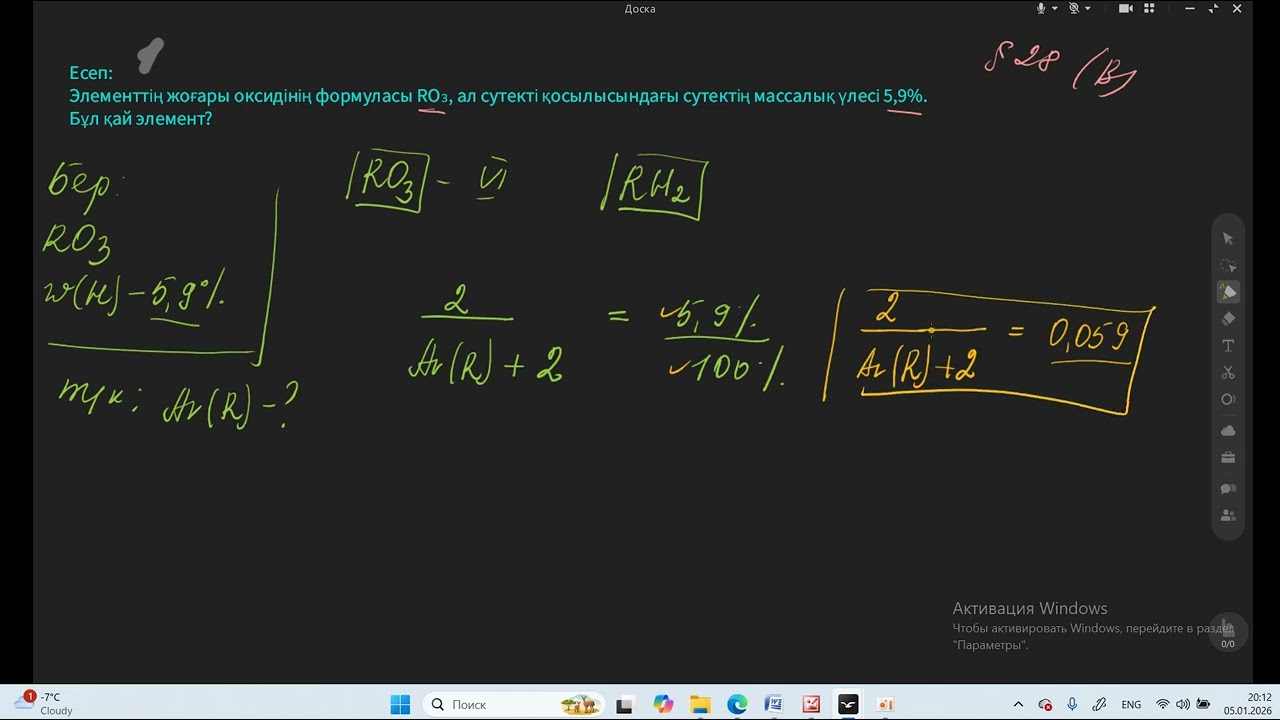Toggle the microphone in title bar
This screenshot has height=720, width=1280.
coord(1040,8)
